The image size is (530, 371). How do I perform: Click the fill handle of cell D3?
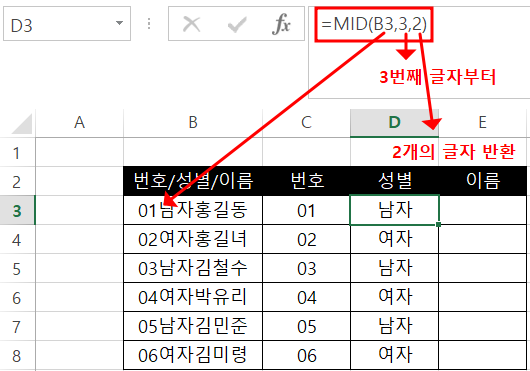[x=438, y=224]
